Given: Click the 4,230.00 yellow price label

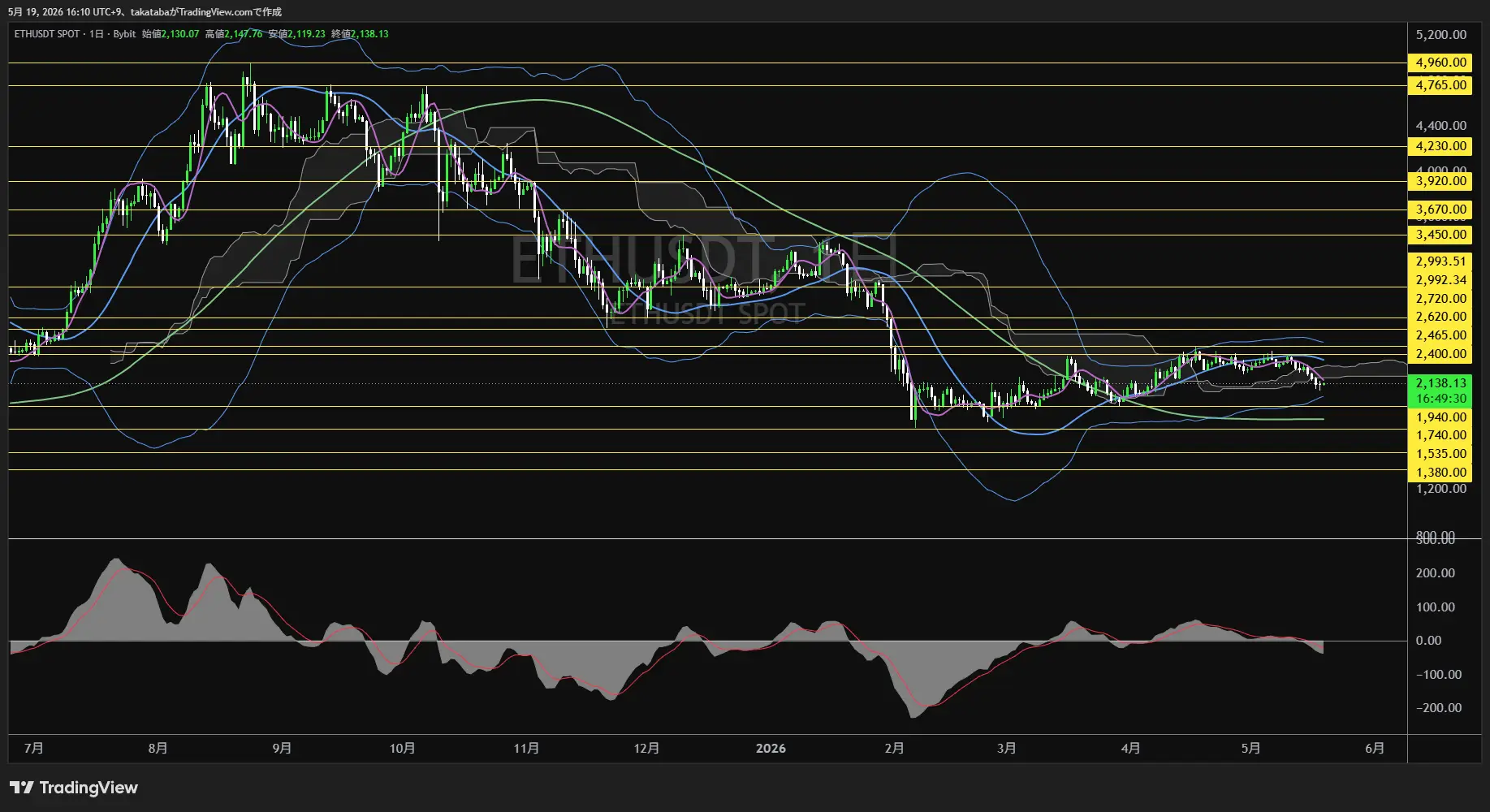Looking at the screenshot, I should click(x=1440, y=146).
